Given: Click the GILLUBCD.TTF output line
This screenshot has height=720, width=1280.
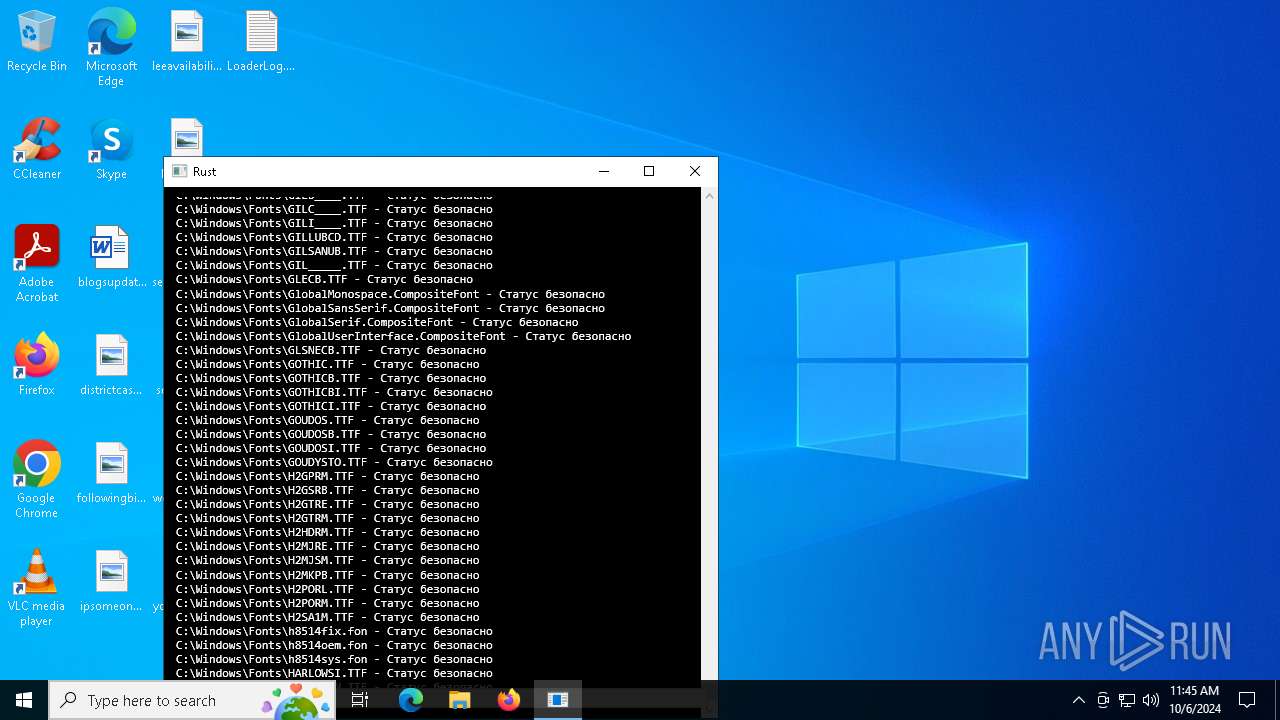Looking at the screenshot, I should tap(334, 237).
